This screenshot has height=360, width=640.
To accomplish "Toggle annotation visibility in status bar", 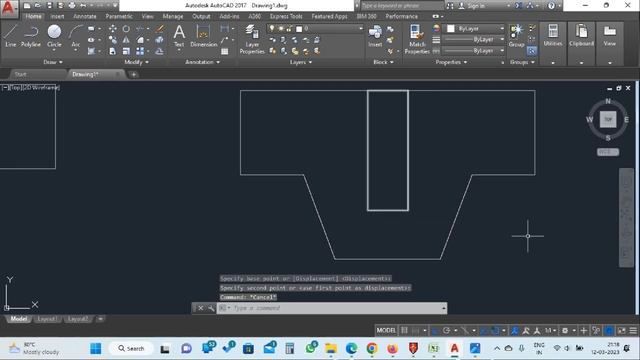I will [515, 330].
